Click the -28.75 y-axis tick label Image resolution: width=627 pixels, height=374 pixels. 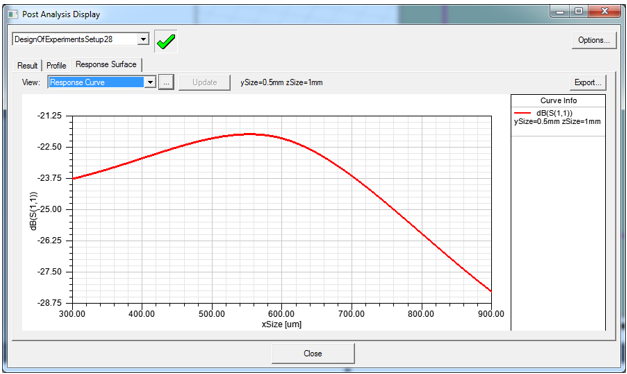[x=49, y=303]
